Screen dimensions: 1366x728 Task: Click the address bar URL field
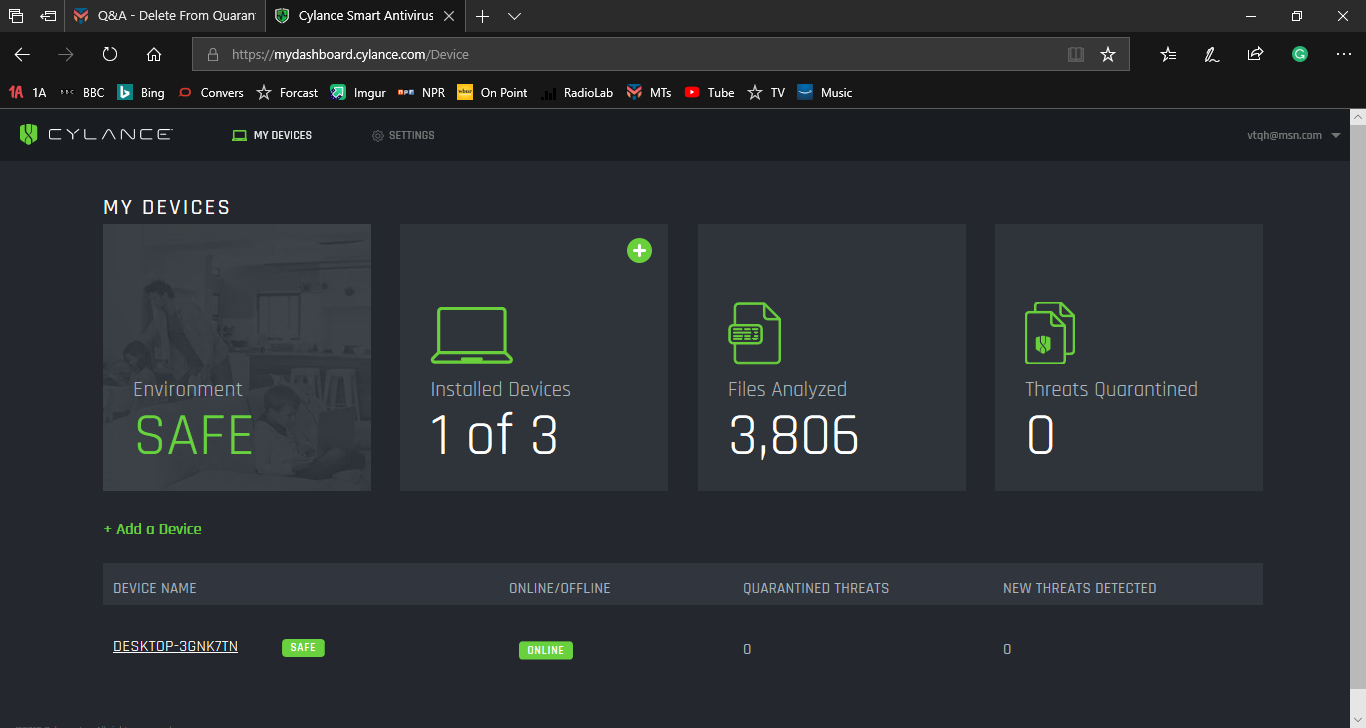640,55
